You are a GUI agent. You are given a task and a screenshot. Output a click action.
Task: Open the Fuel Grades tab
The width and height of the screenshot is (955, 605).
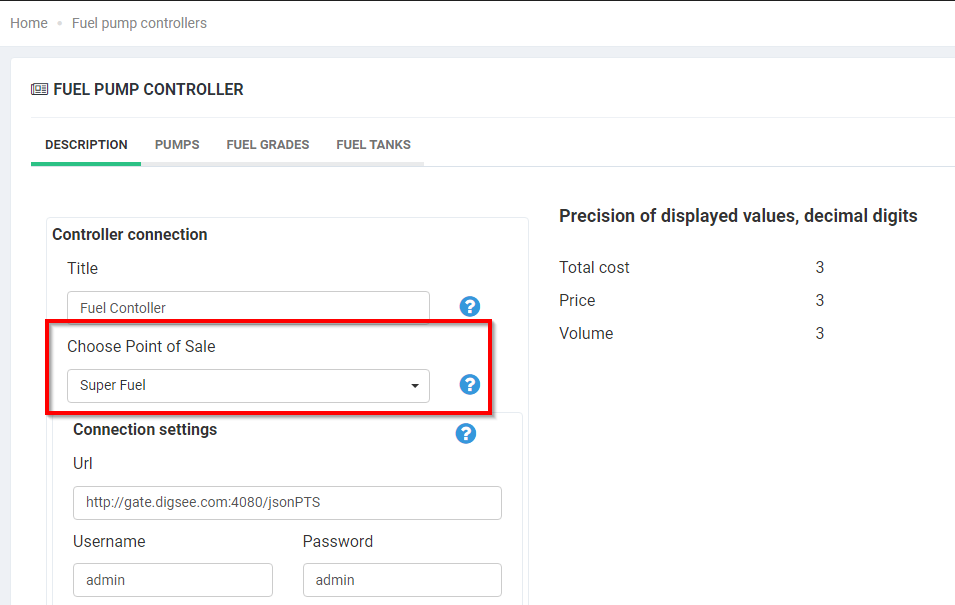[x=267, y=145]
